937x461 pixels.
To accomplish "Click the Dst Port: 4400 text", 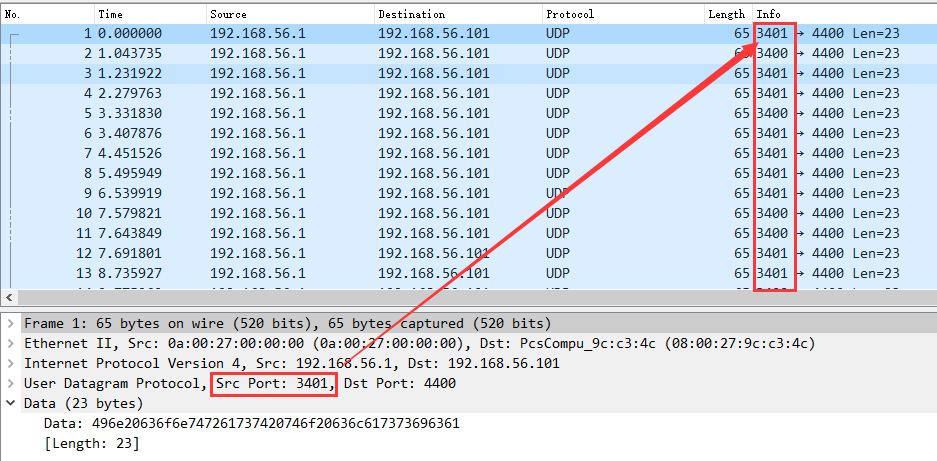I will tap(400, 383).
